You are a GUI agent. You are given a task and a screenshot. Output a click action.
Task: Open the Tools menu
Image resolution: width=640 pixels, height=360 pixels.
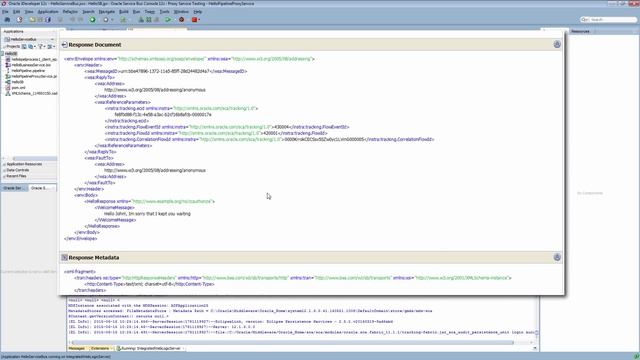164,12
